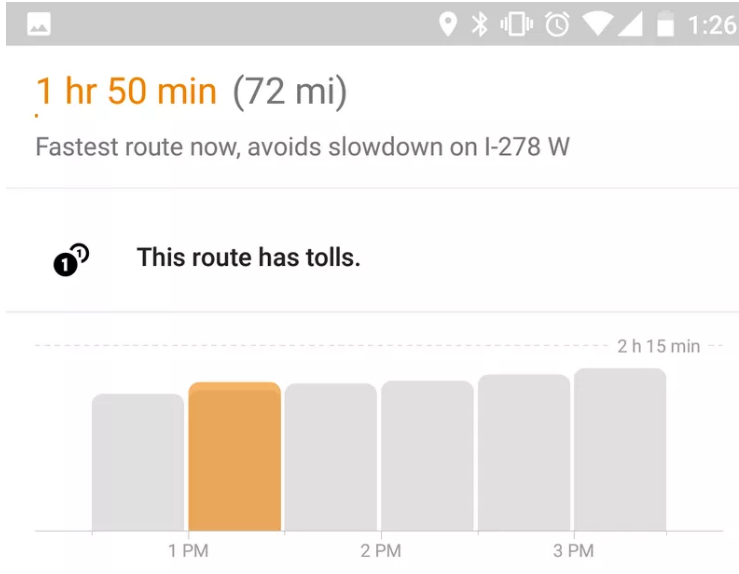
Task: Select the leftmost gray bar in the chart
Action: coord(138,462)
